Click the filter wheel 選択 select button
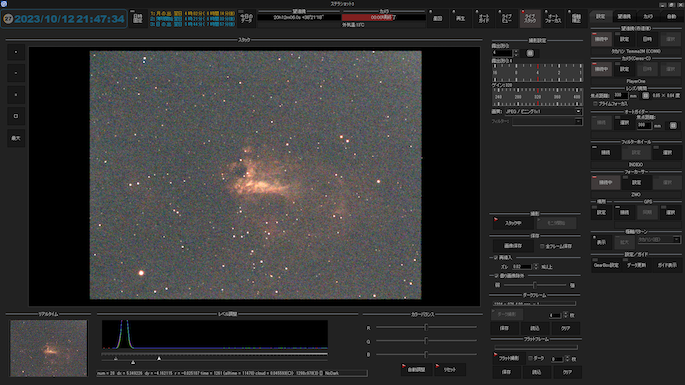Screen dimensions: 685x385 point(667,153)
